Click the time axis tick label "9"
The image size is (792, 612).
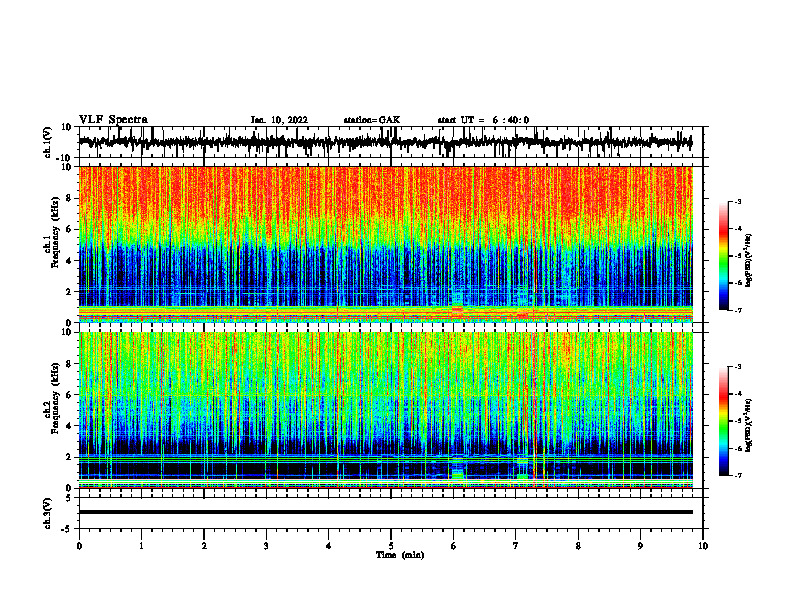coord(640,546)
